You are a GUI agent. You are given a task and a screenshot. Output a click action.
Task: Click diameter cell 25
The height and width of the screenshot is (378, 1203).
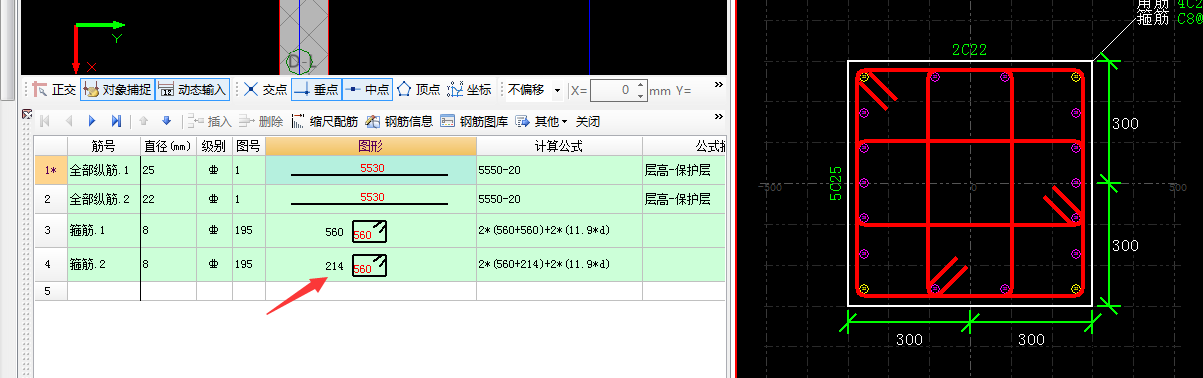point(168,170)
